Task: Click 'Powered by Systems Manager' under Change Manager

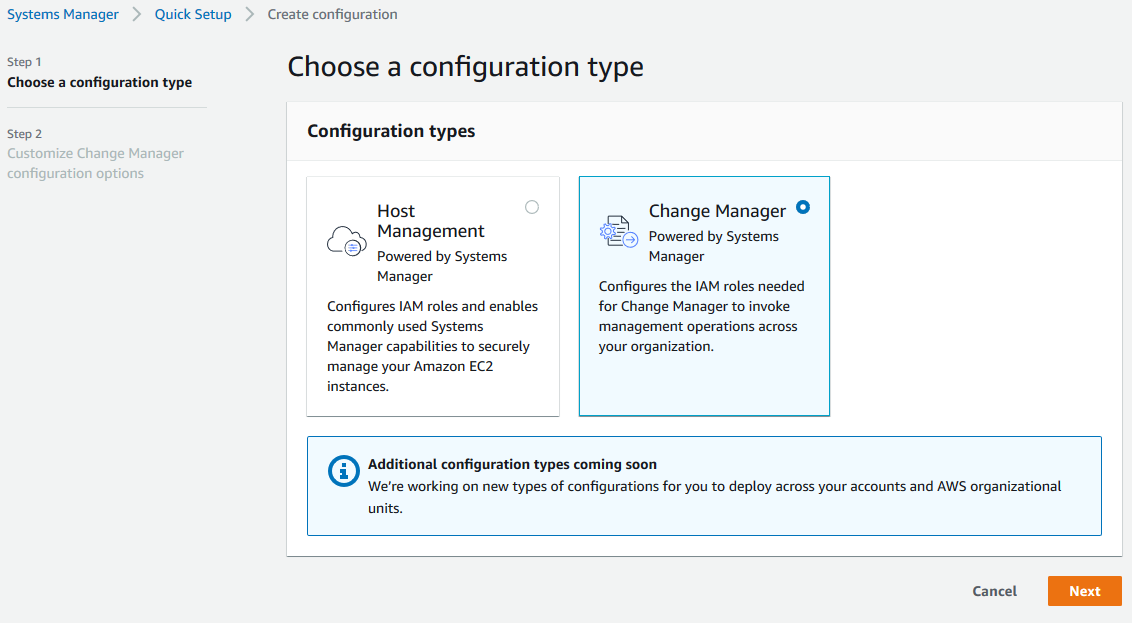Action: coord(713,246)
